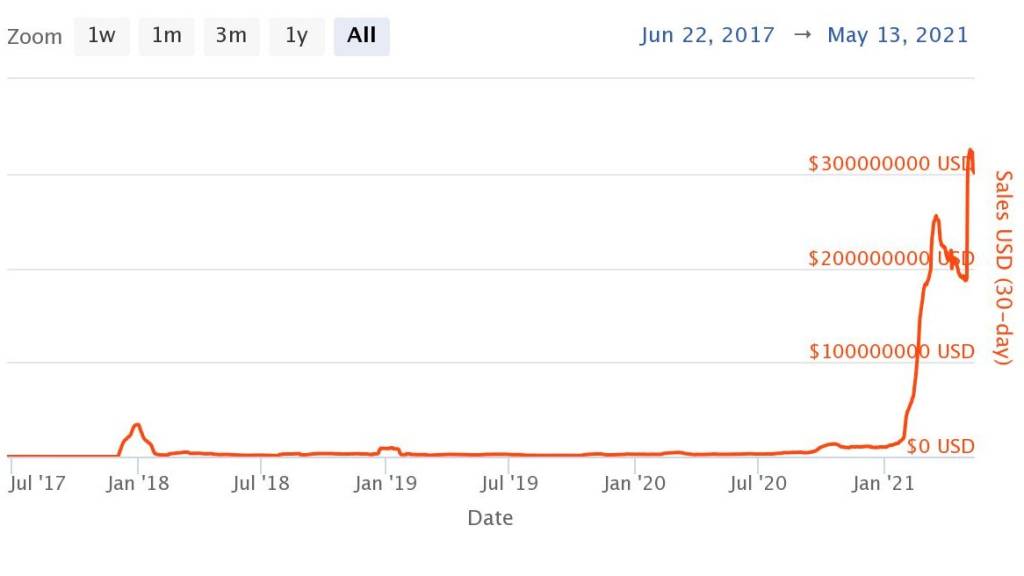
Task: Switch zoom range to 1y
Action: tap(296, 36)
